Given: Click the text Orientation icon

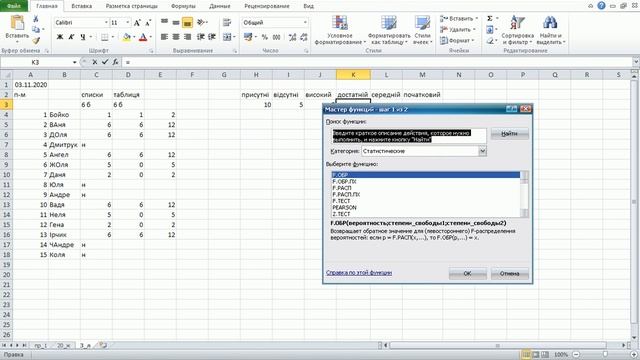Looking at the screenshot, I should click(x=201, y=22).
